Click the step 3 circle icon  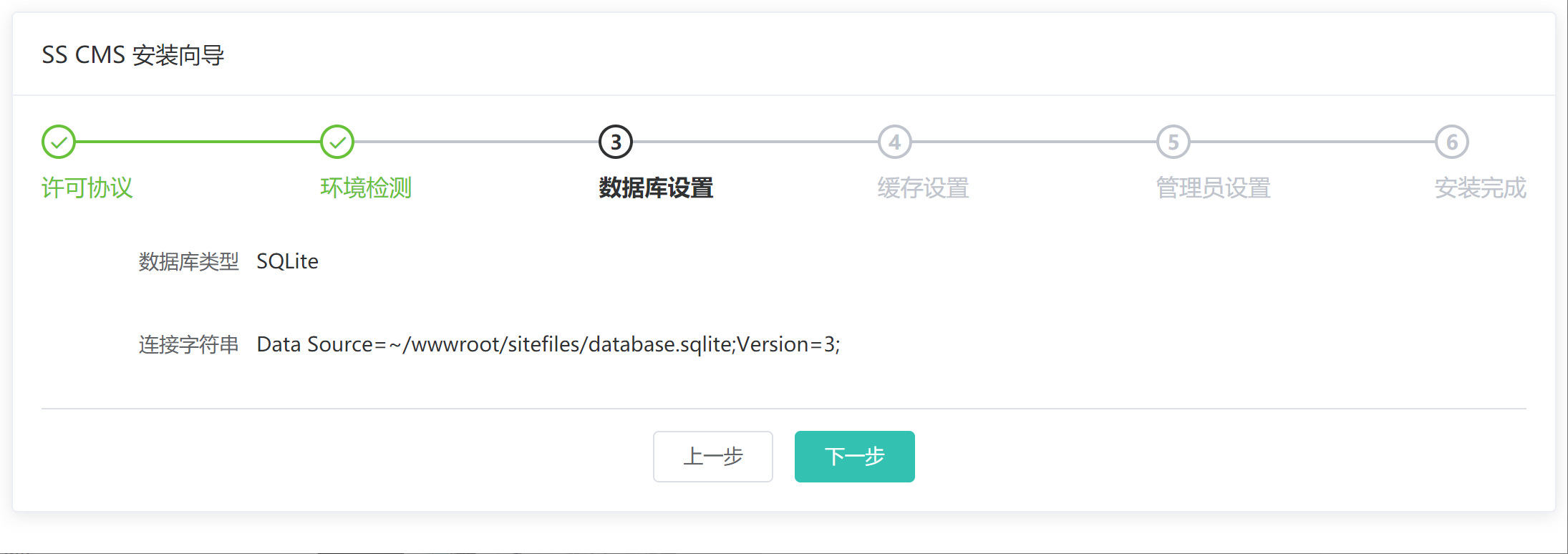coord(616,142)
